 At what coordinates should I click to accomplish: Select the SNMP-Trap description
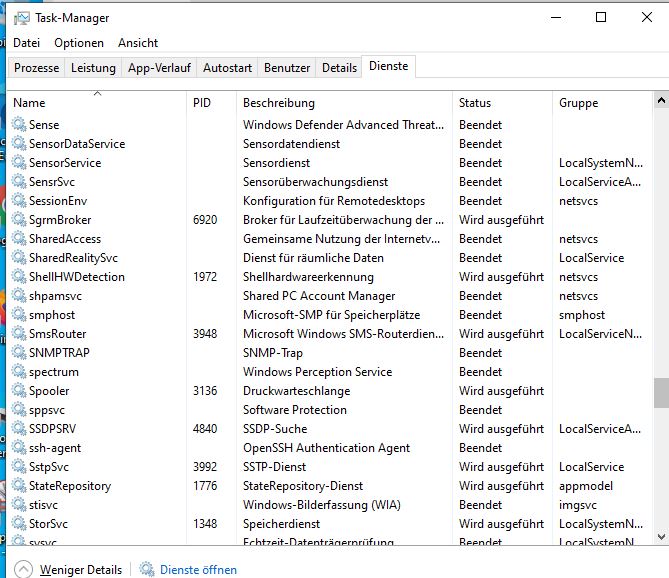point(273,353)
